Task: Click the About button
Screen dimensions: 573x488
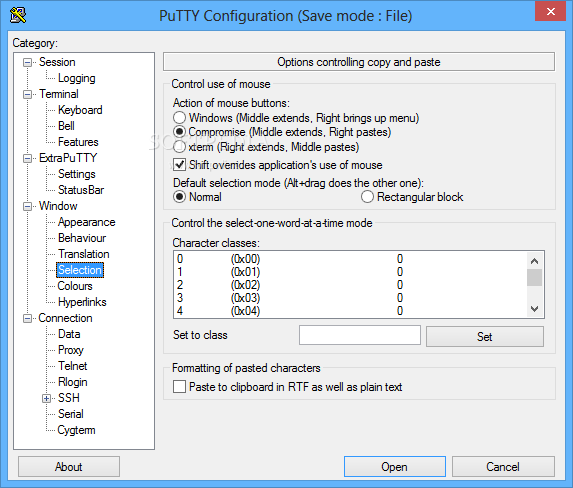Action: [69, 466]
